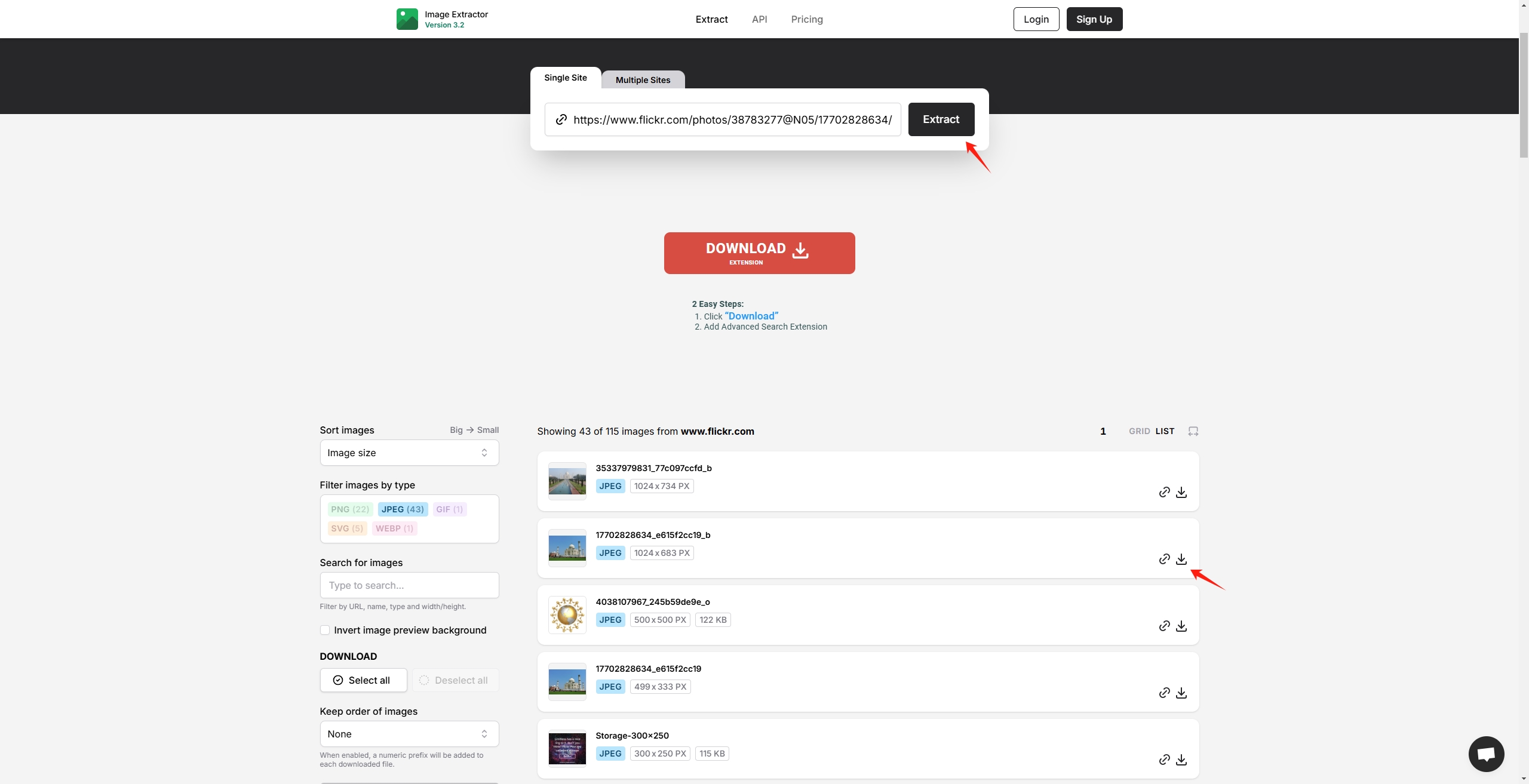1529x784 pixels.
Task: Click the copy link icon for 4038107967_245b59de9e_o
Action: [1164, 625]
